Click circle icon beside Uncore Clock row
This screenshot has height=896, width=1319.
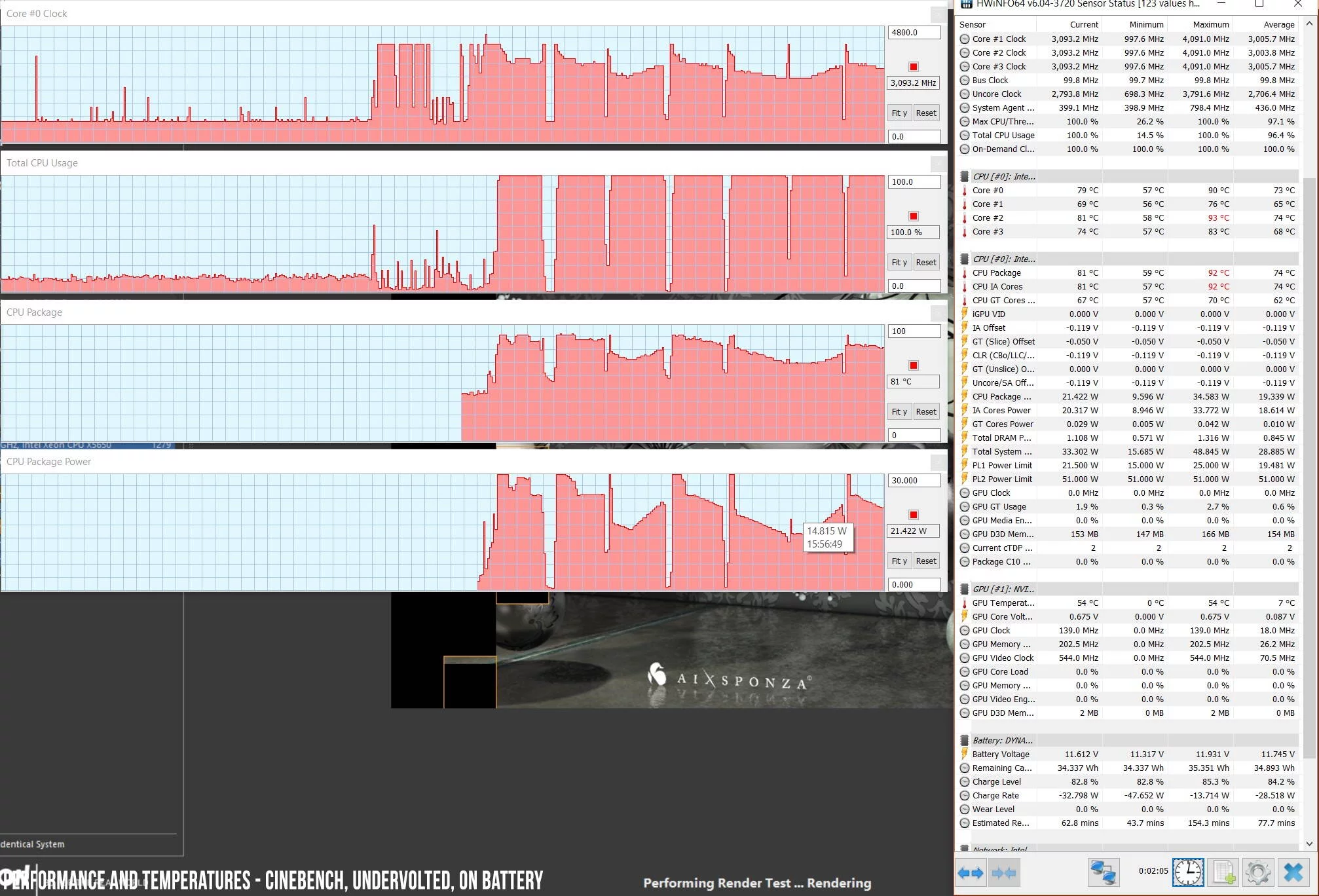(964, 94)
